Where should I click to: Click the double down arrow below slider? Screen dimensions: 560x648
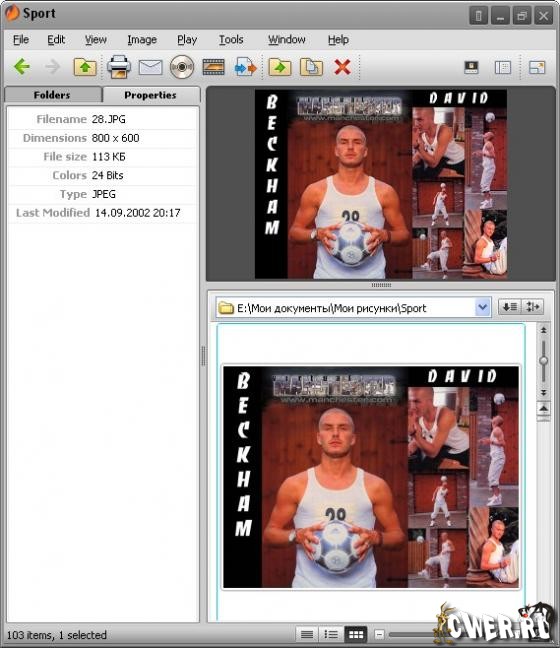(543, 392)
